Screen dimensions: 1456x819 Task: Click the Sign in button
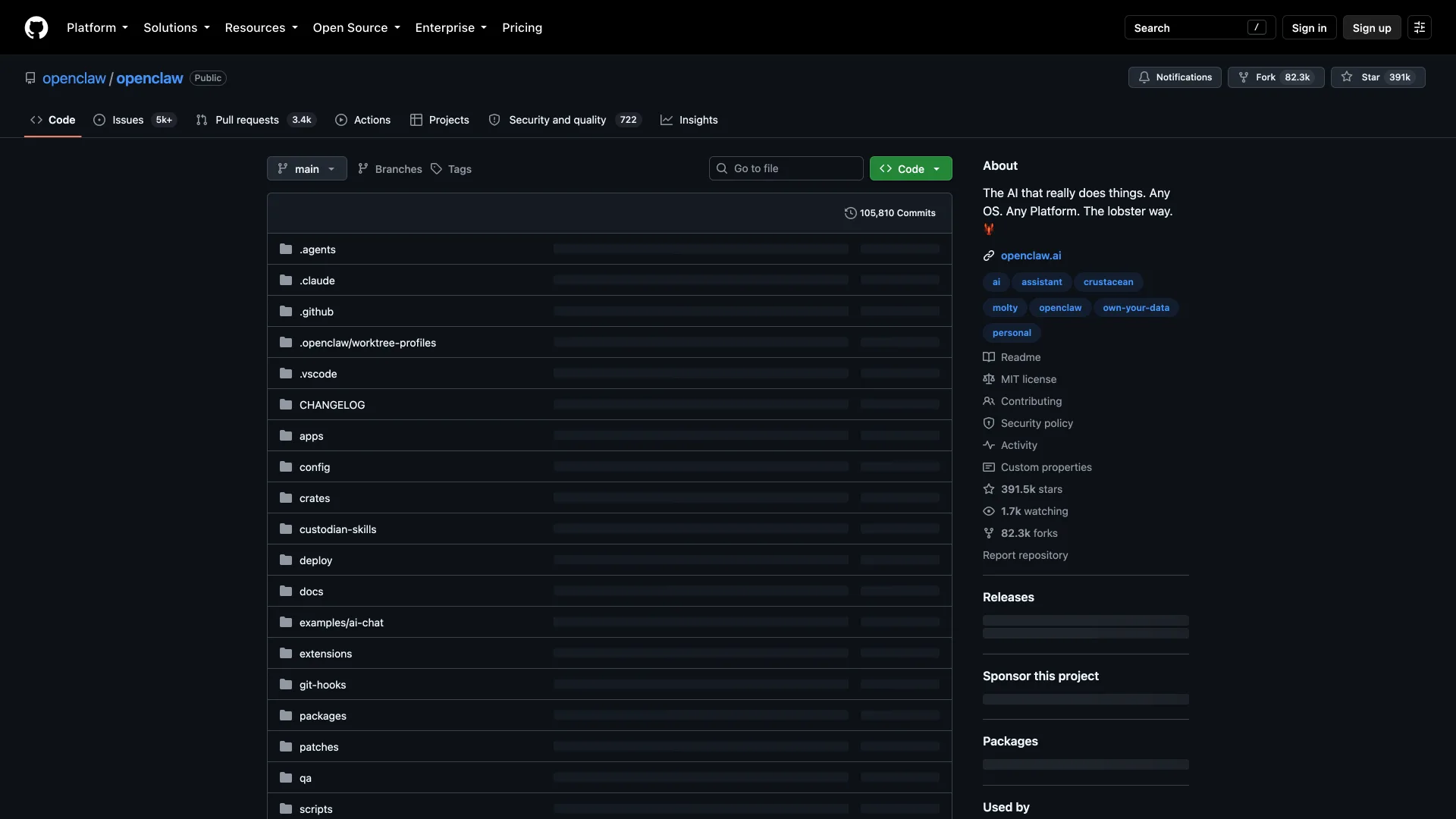click(1309, 28)
